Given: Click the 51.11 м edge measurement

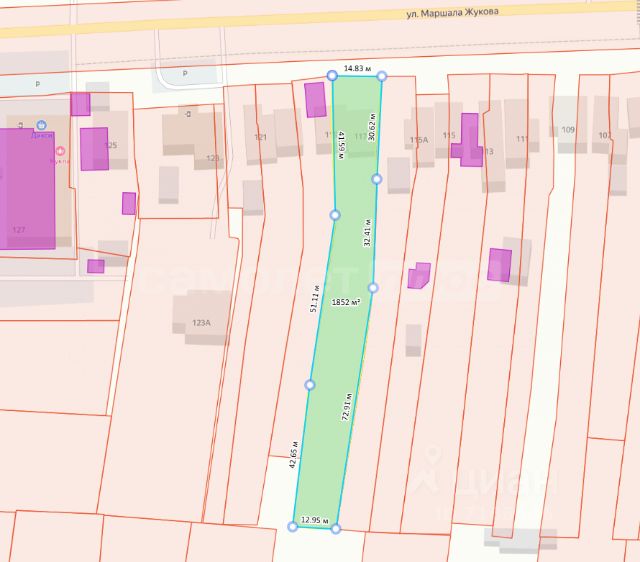Looking at the screenshot, I should 314,299.
